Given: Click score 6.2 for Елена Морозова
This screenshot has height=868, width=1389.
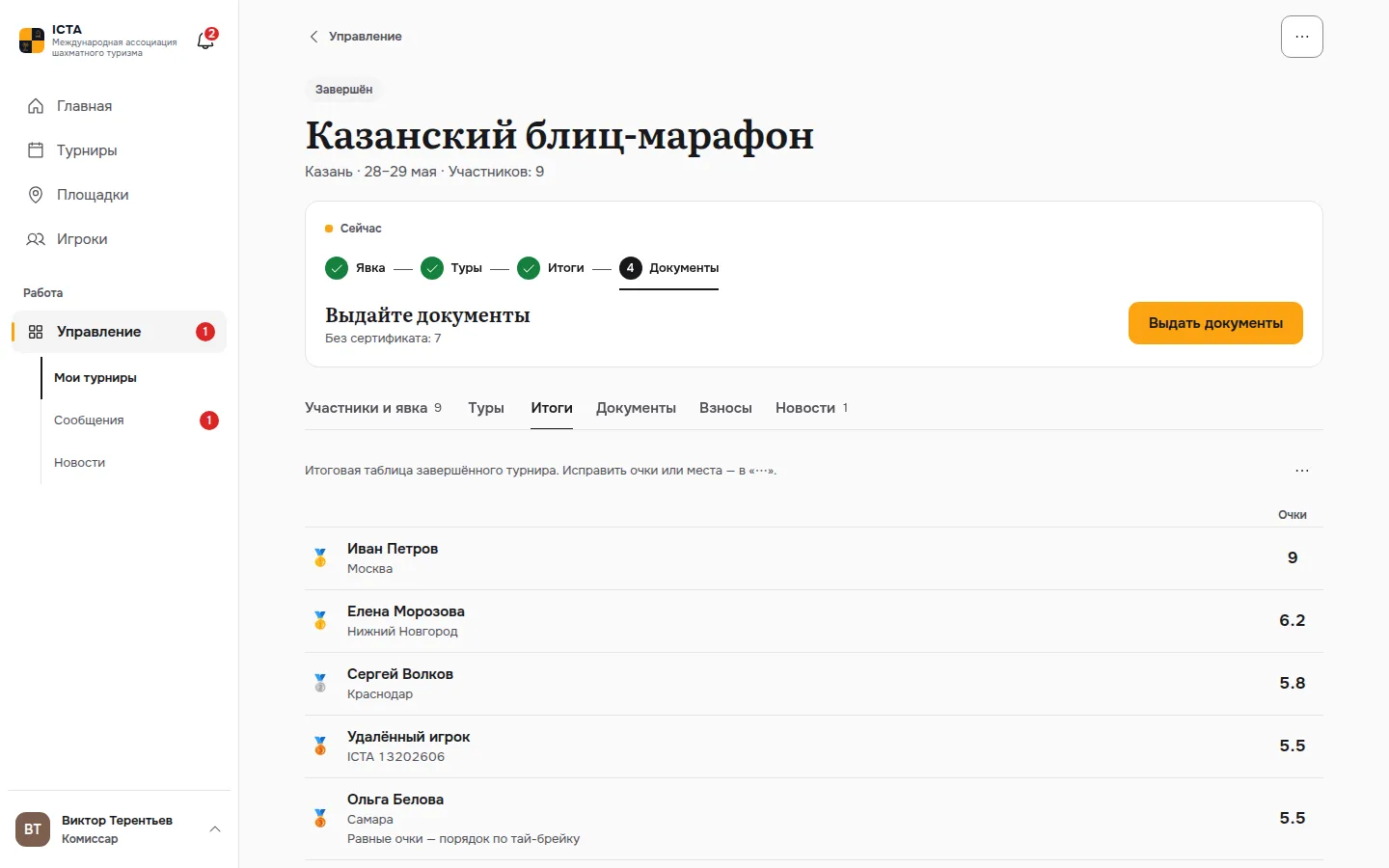Looking at the screenshot, I should click(1293, 620).
